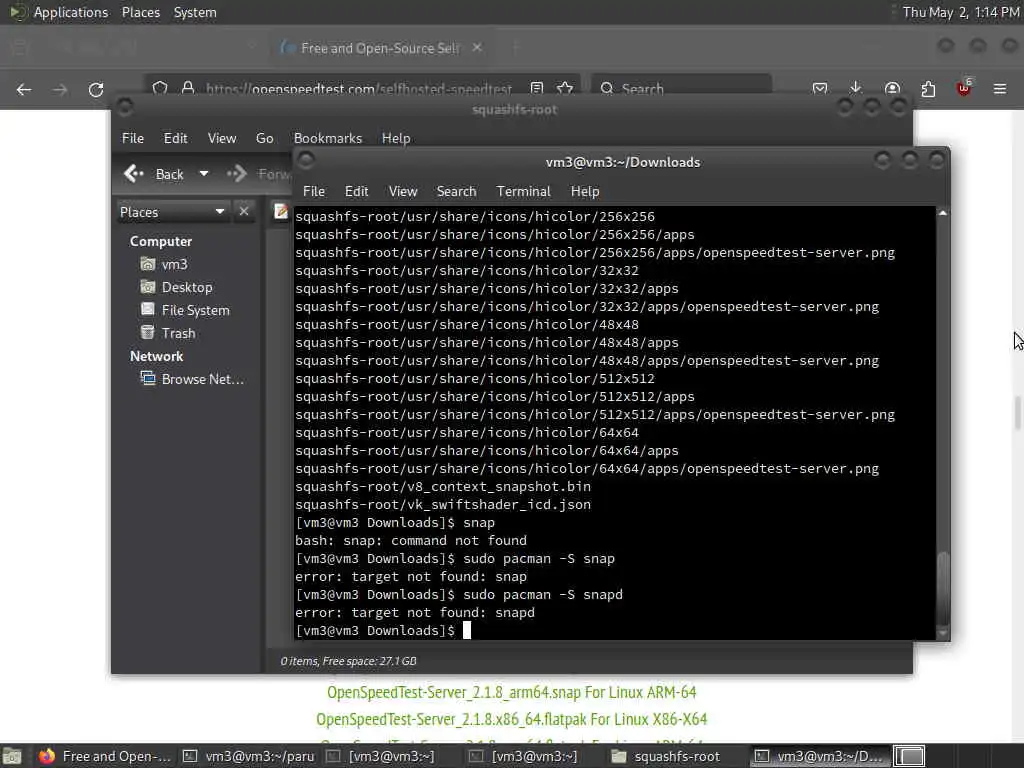Open the Firefox downloads arrow icon
Viewport: 1024px width, 768px height.
[856, 88]
